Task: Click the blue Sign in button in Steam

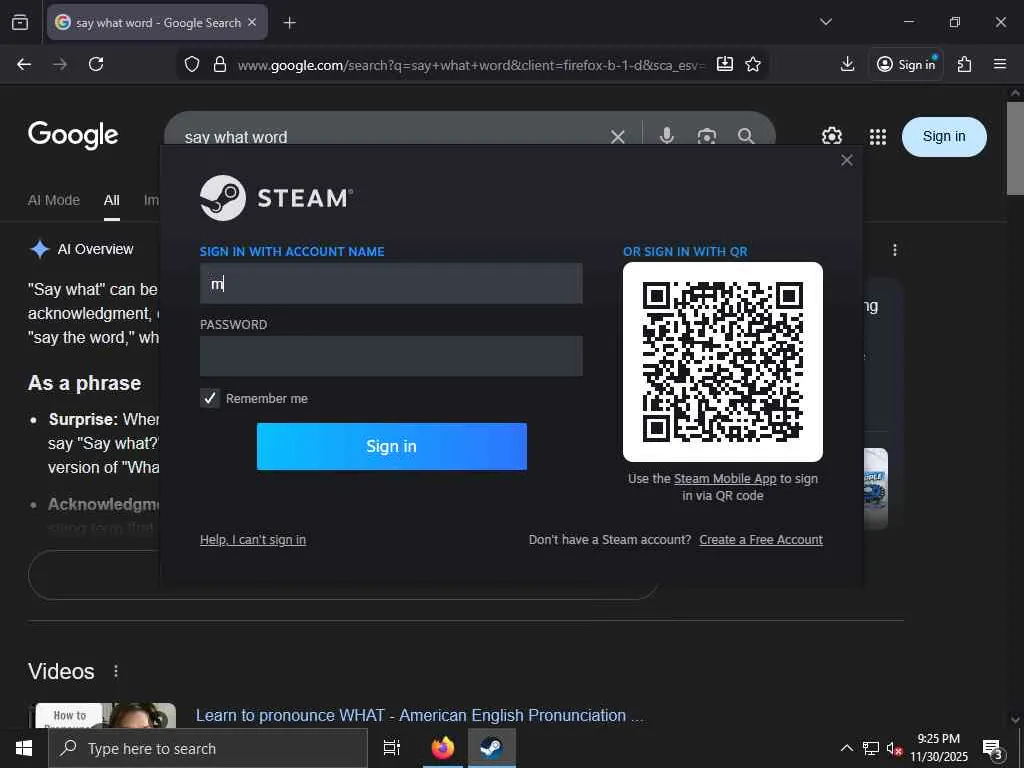Action: point(391,446)
